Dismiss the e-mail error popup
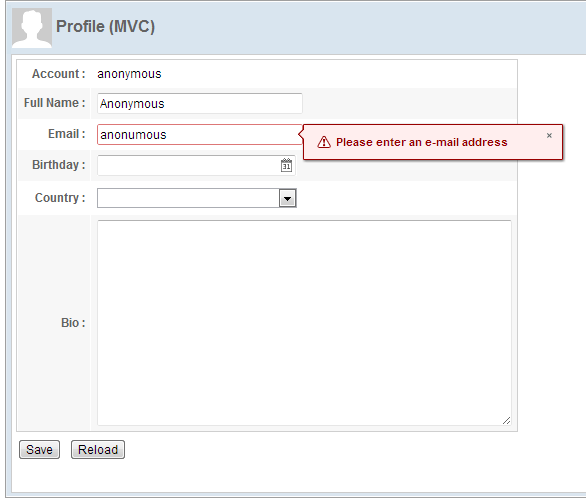The height and width of the screenshot is (498, 586). coord(549,135)
